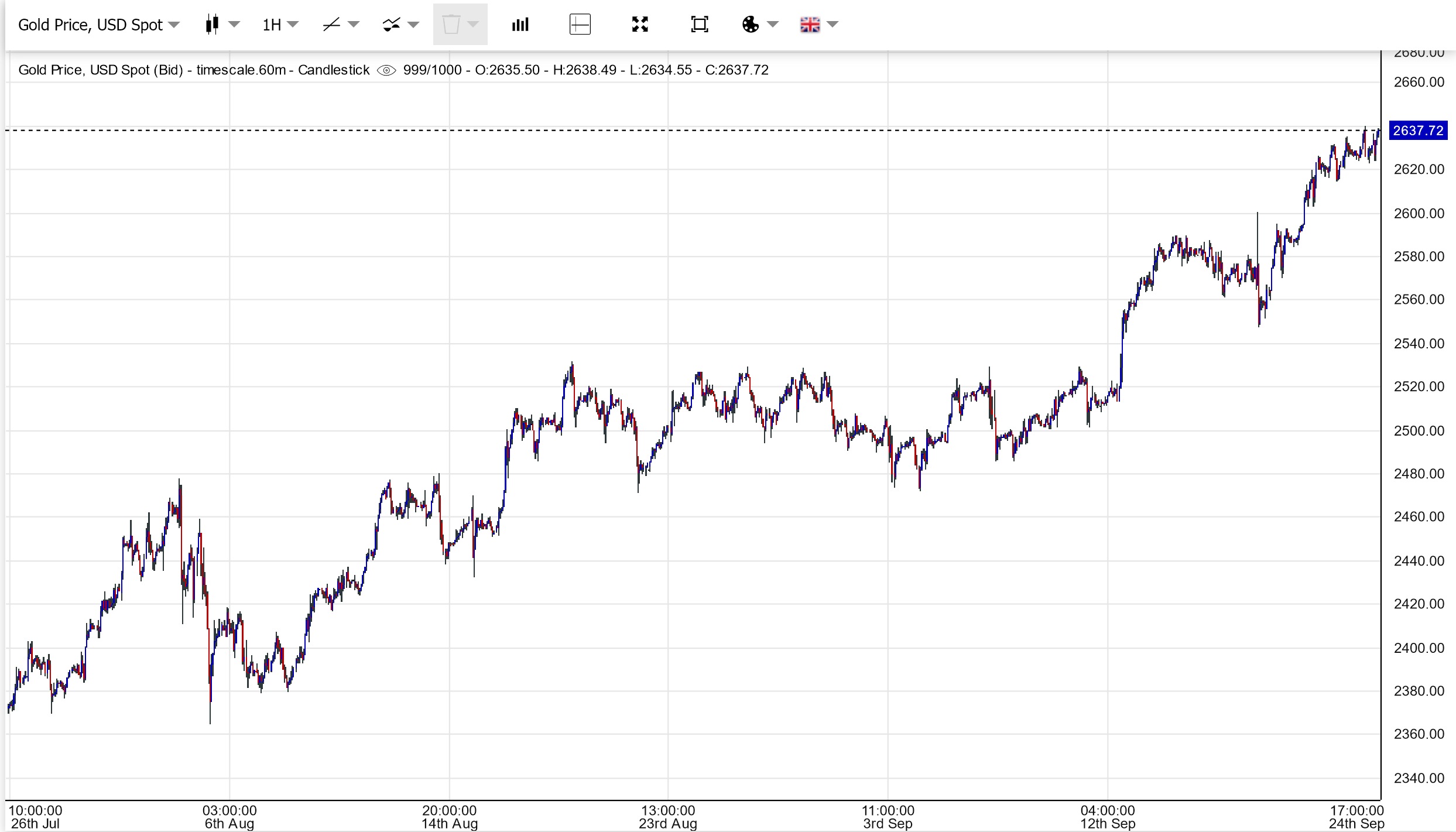Click the fullscreen expand arrows icon
Image resolution: width=1456 pixels, height=832 pixels.
[640, 25]
